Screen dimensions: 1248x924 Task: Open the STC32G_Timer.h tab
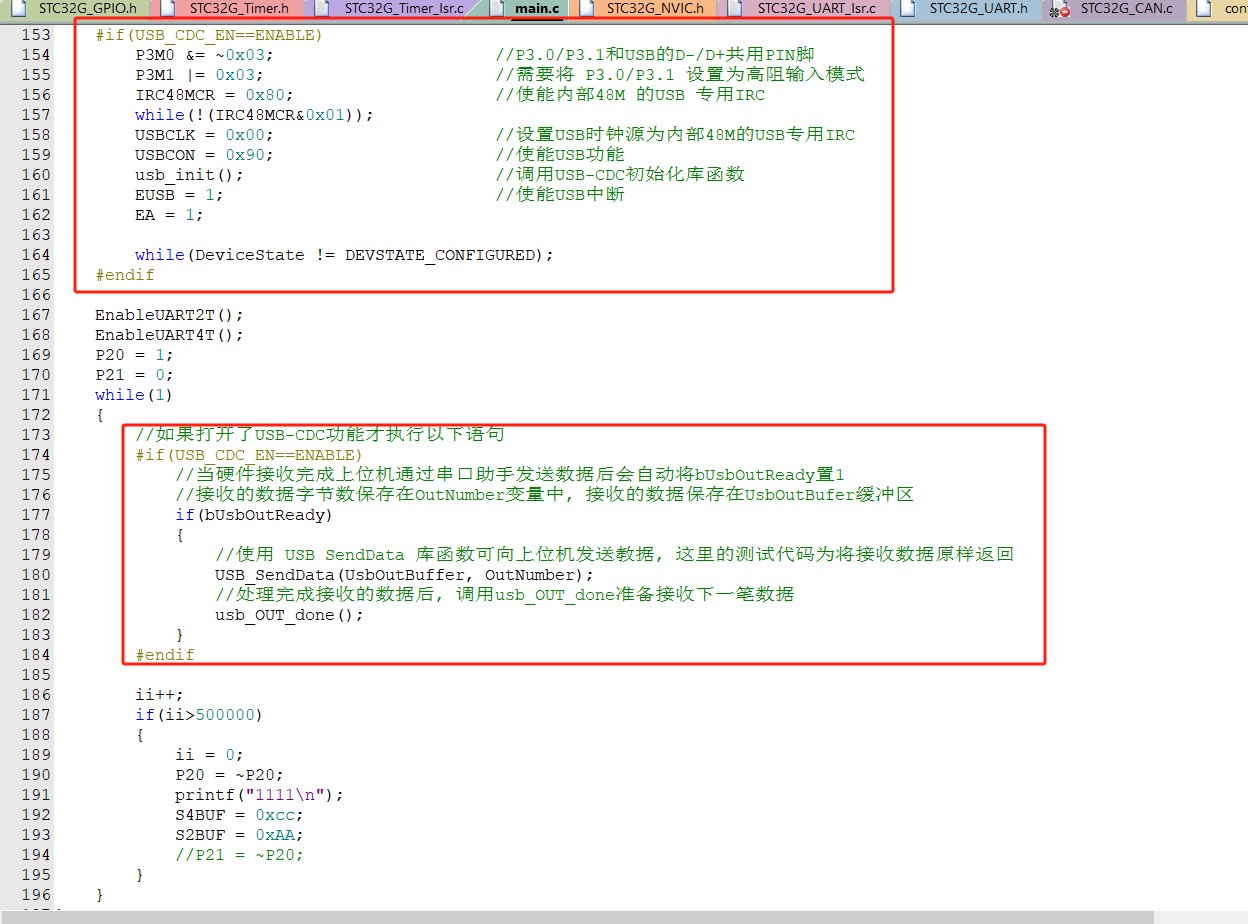point(230,9)
